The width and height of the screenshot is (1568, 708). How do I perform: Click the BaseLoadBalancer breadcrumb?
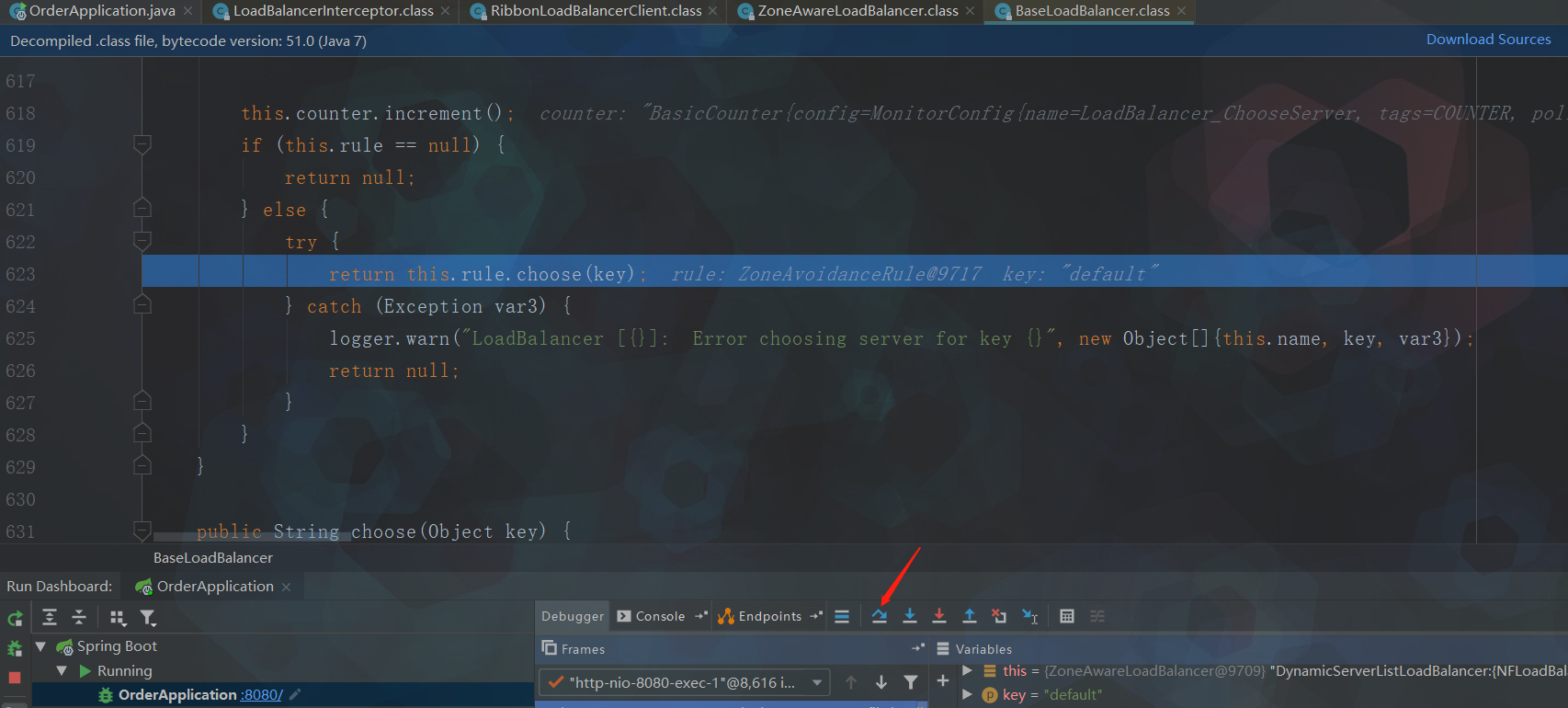[x=213, y=557]
